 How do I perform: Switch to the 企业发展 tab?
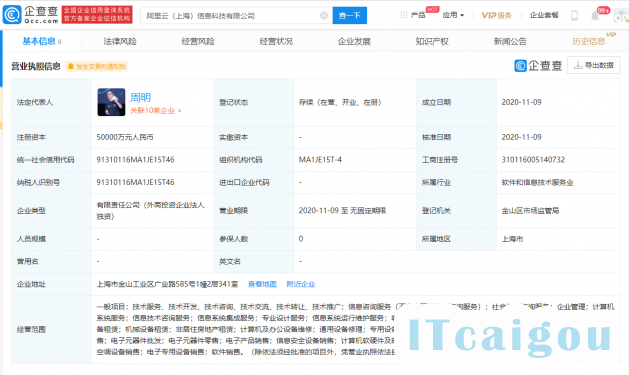[x=354, y=41]
